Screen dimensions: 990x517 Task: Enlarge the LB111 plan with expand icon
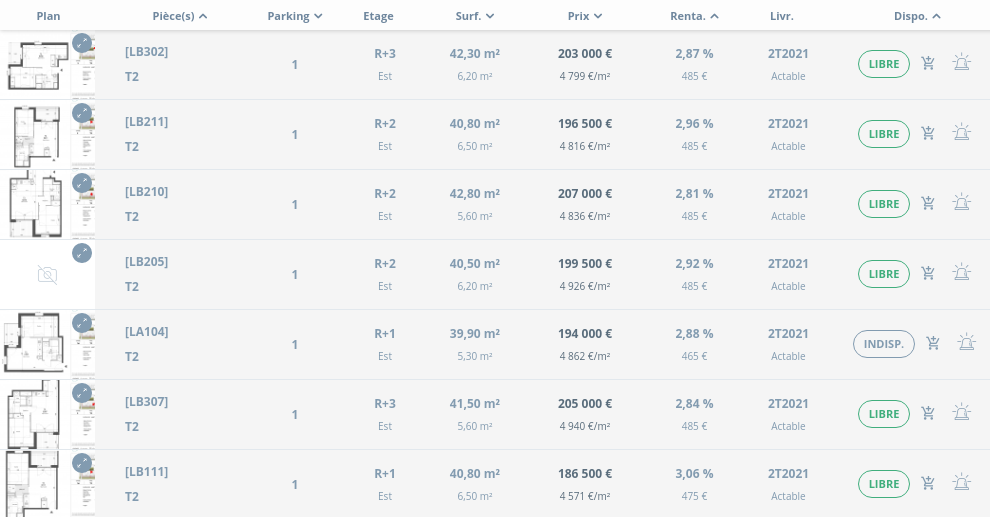[82, 463]
